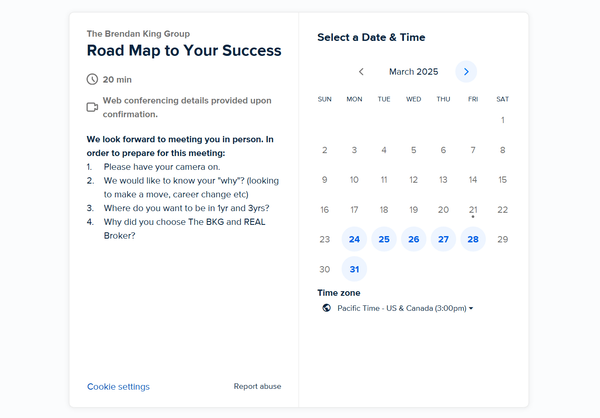Click the March 2025 month label
The height and width of the screenshot is (418, 600).
coord(414,72)
